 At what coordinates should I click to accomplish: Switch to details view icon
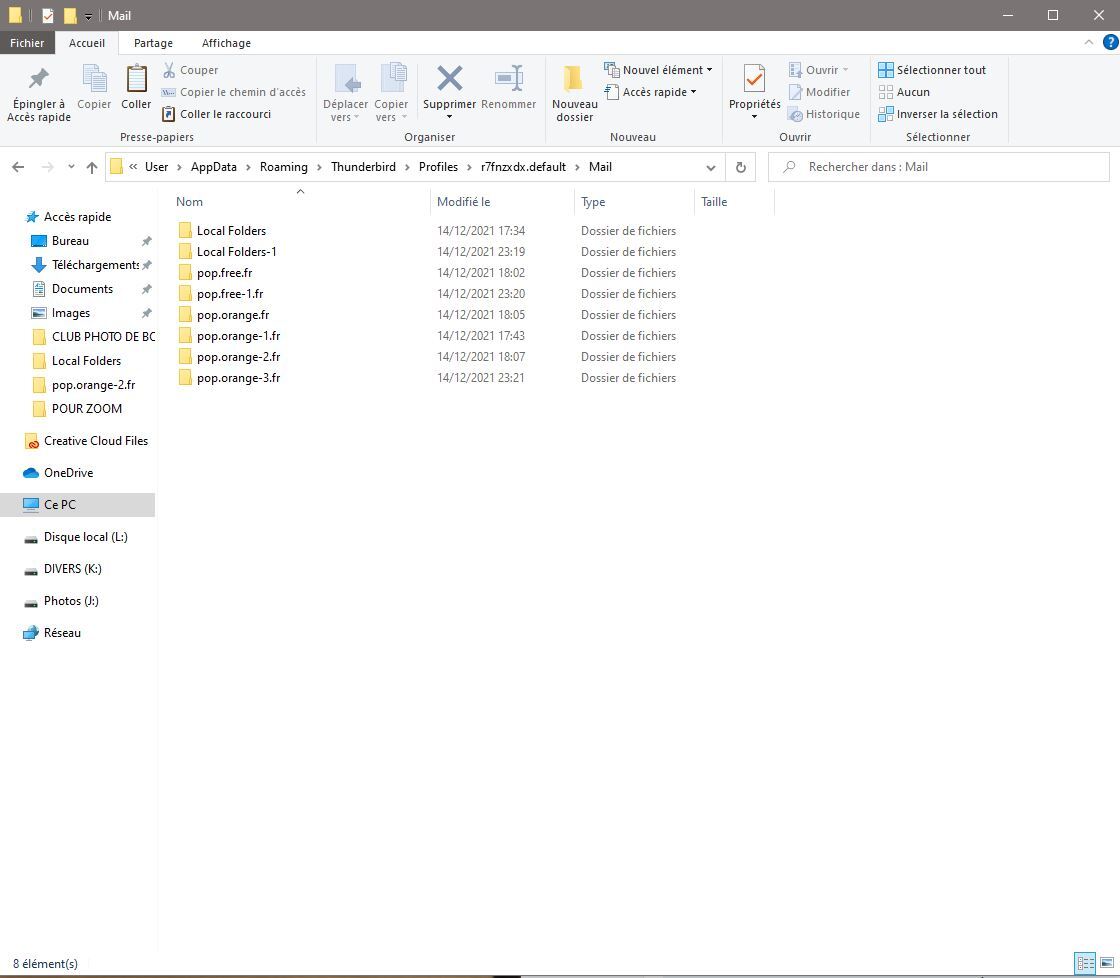click(1085, 963)
